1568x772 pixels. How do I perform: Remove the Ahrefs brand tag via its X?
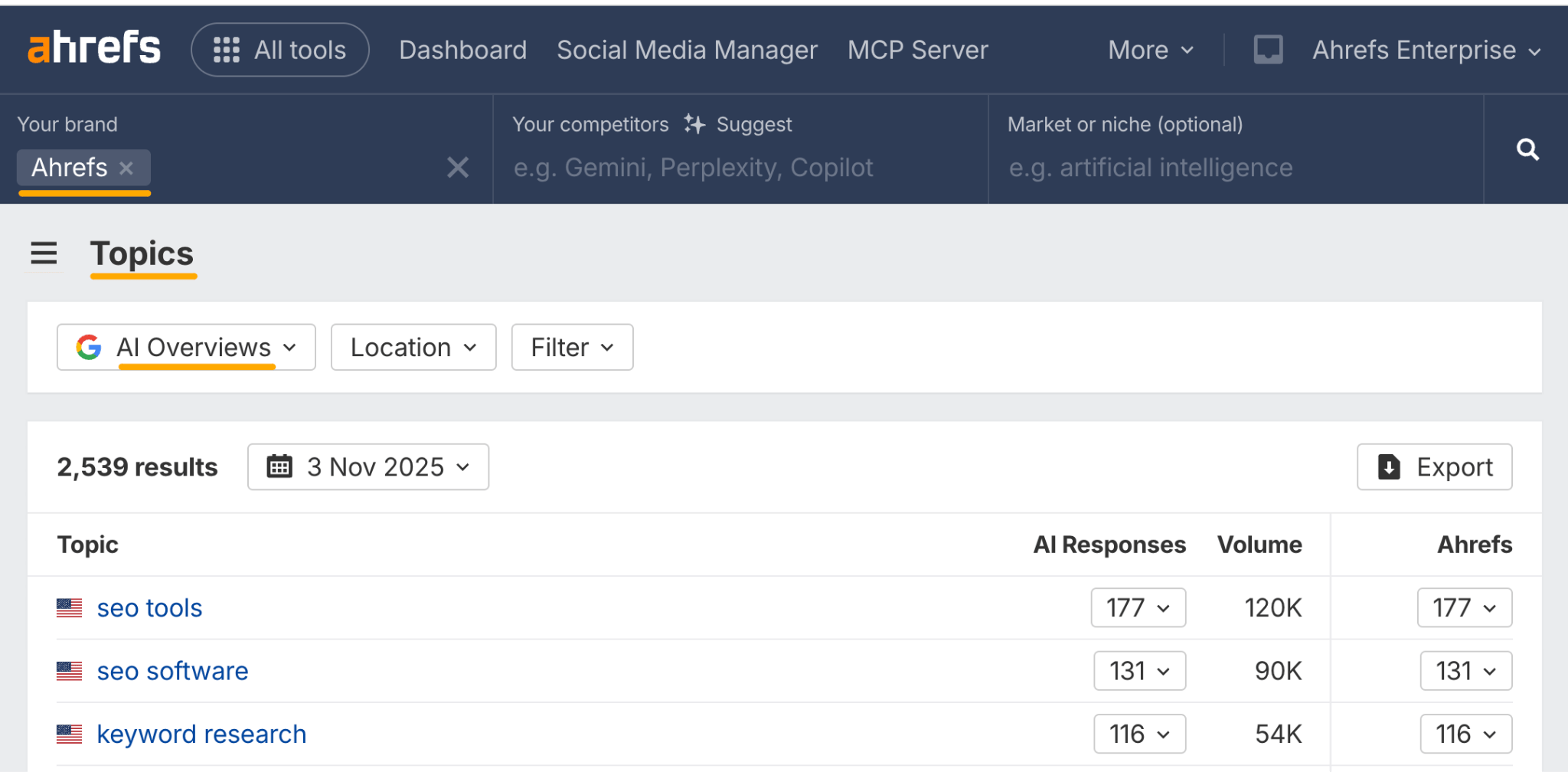pos(126,168)
